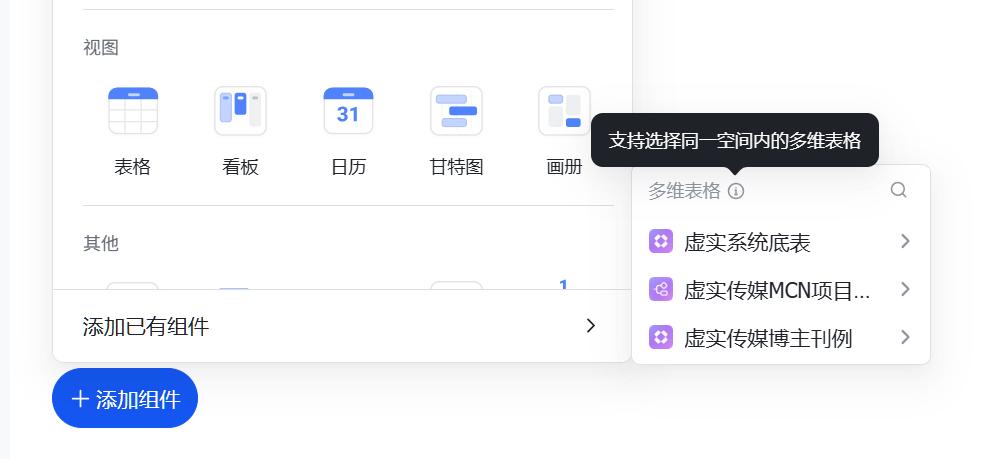Screen dimensions: 989x459
Task: Click the info icon beside 多维表格
Action: click(736, 191)
